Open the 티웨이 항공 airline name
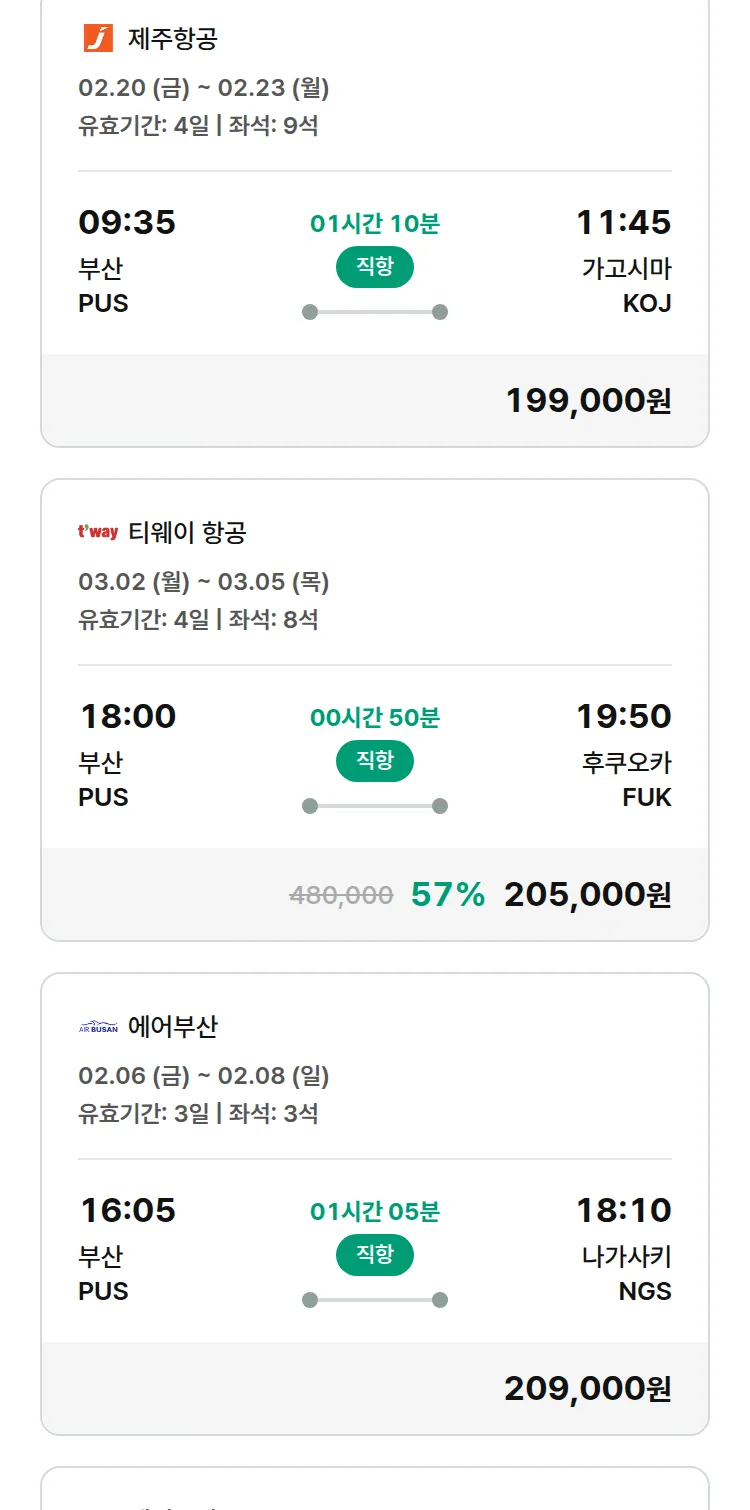The image size is (750, 1510). 187,533
